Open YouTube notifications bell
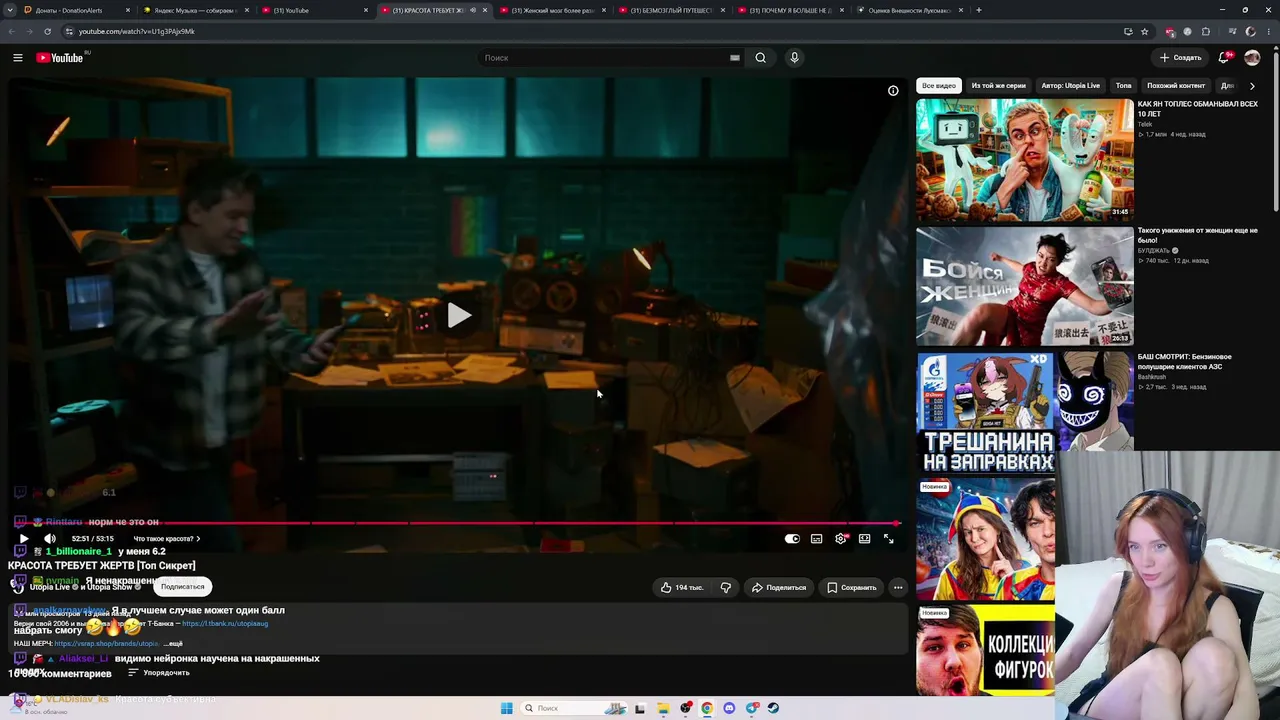Viewport: 1280px width, 720px height. pyautogui.click(x=1224, y=58)
